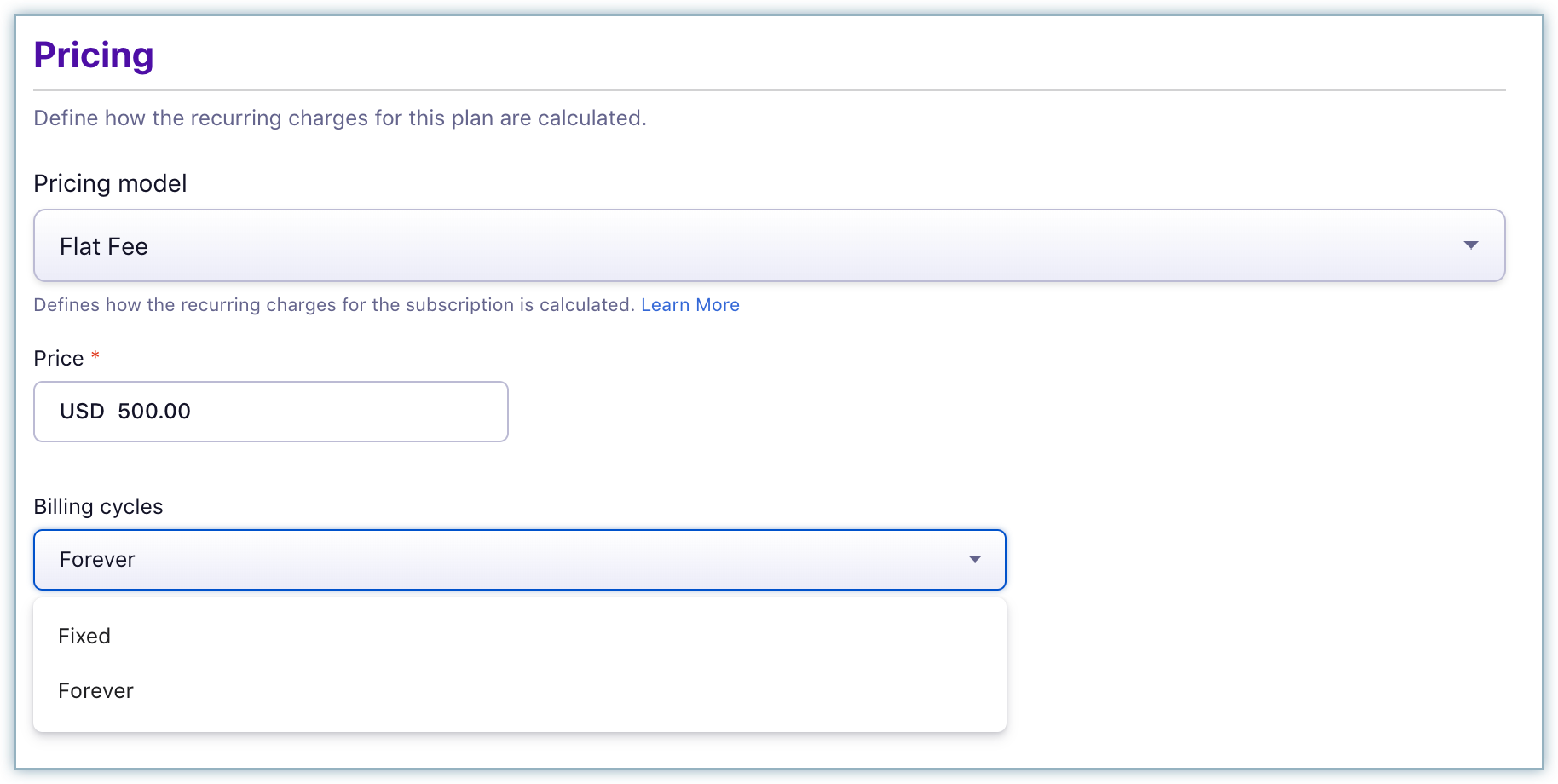Viewport: 1558px width, 784px height.
Task: Click the divider line under Pricing heading
Action: coord(769,89)
